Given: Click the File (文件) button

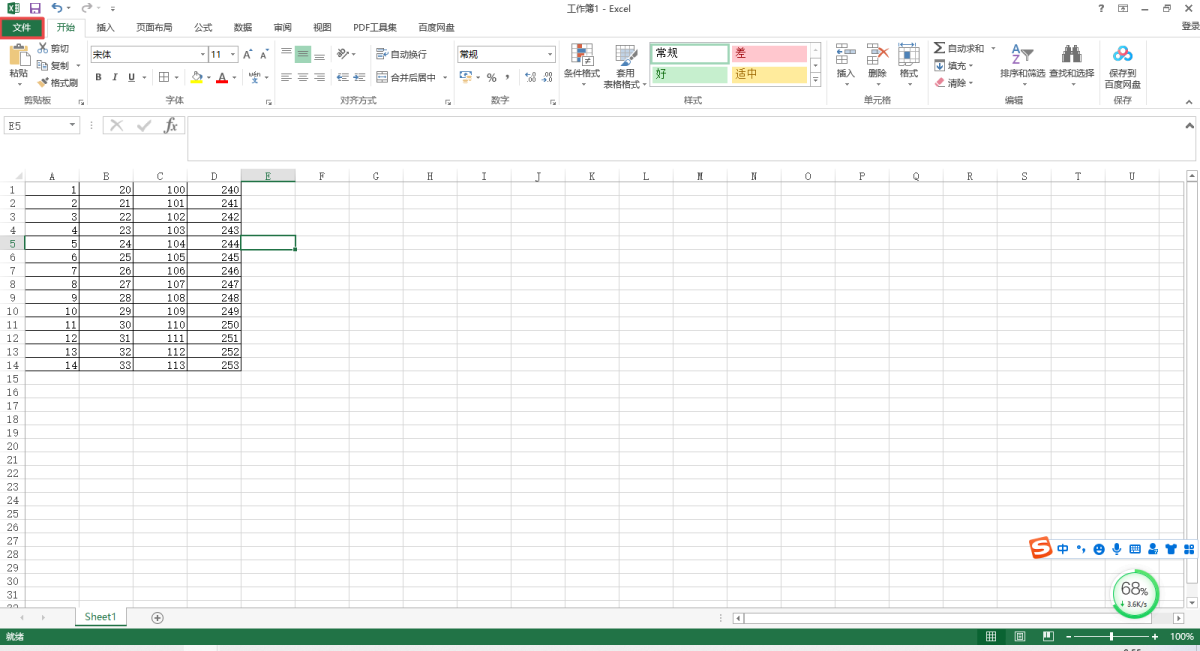Looking at the screenshot, I should tap(22, 27).
